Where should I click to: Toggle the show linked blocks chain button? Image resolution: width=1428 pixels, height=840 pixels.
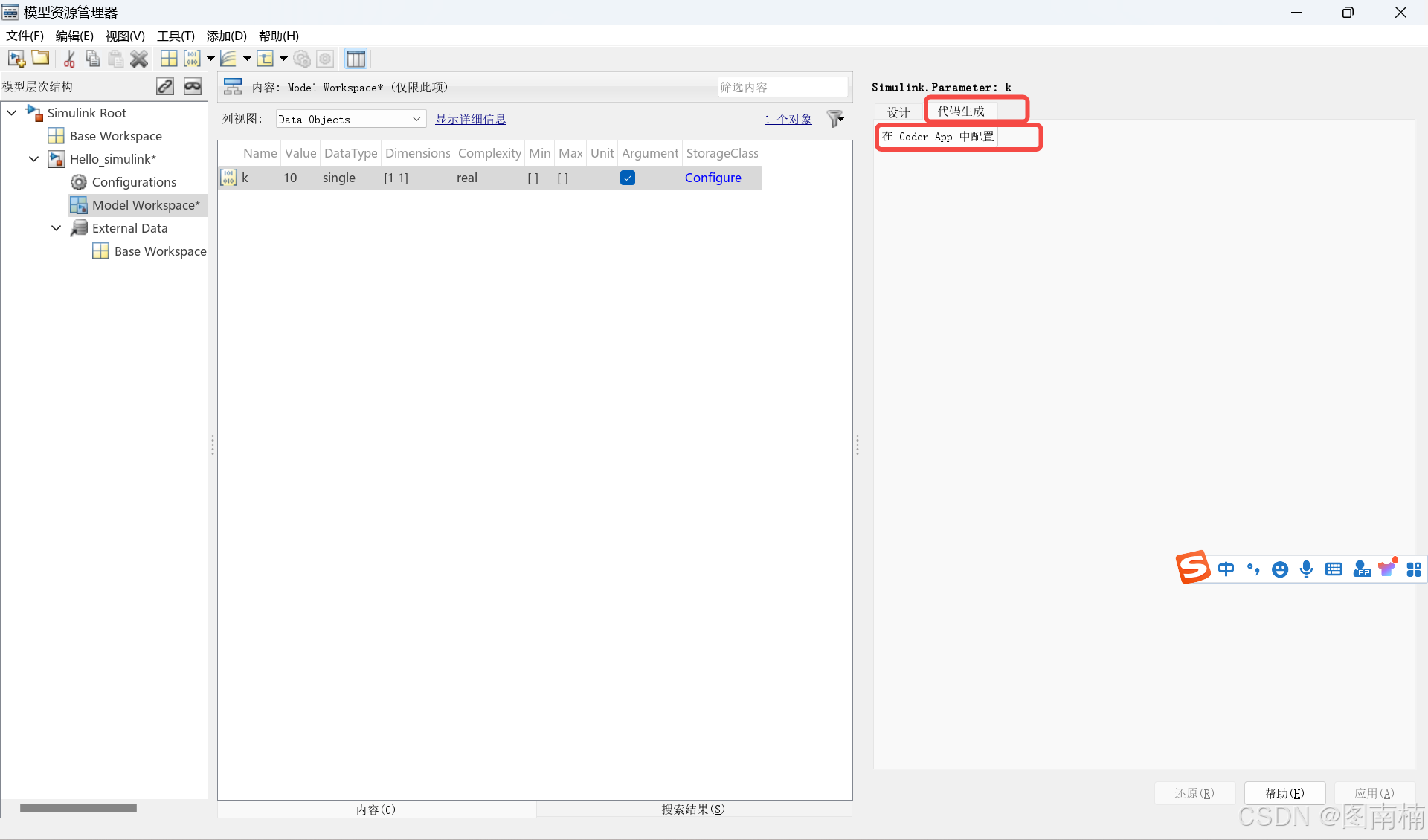(165, 87)
